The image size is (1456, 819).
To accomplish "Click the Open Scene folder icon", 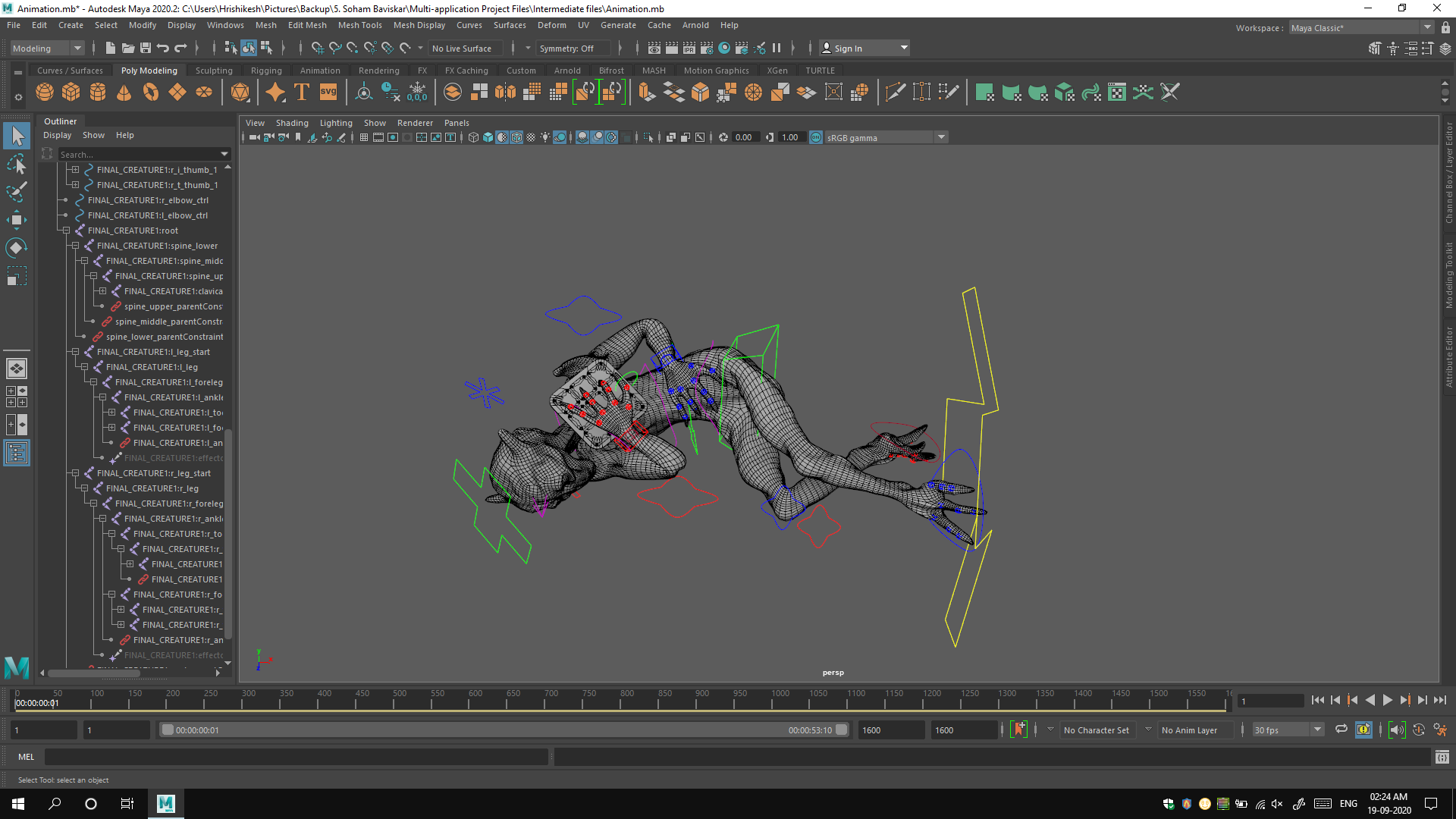I will (128, 48).
